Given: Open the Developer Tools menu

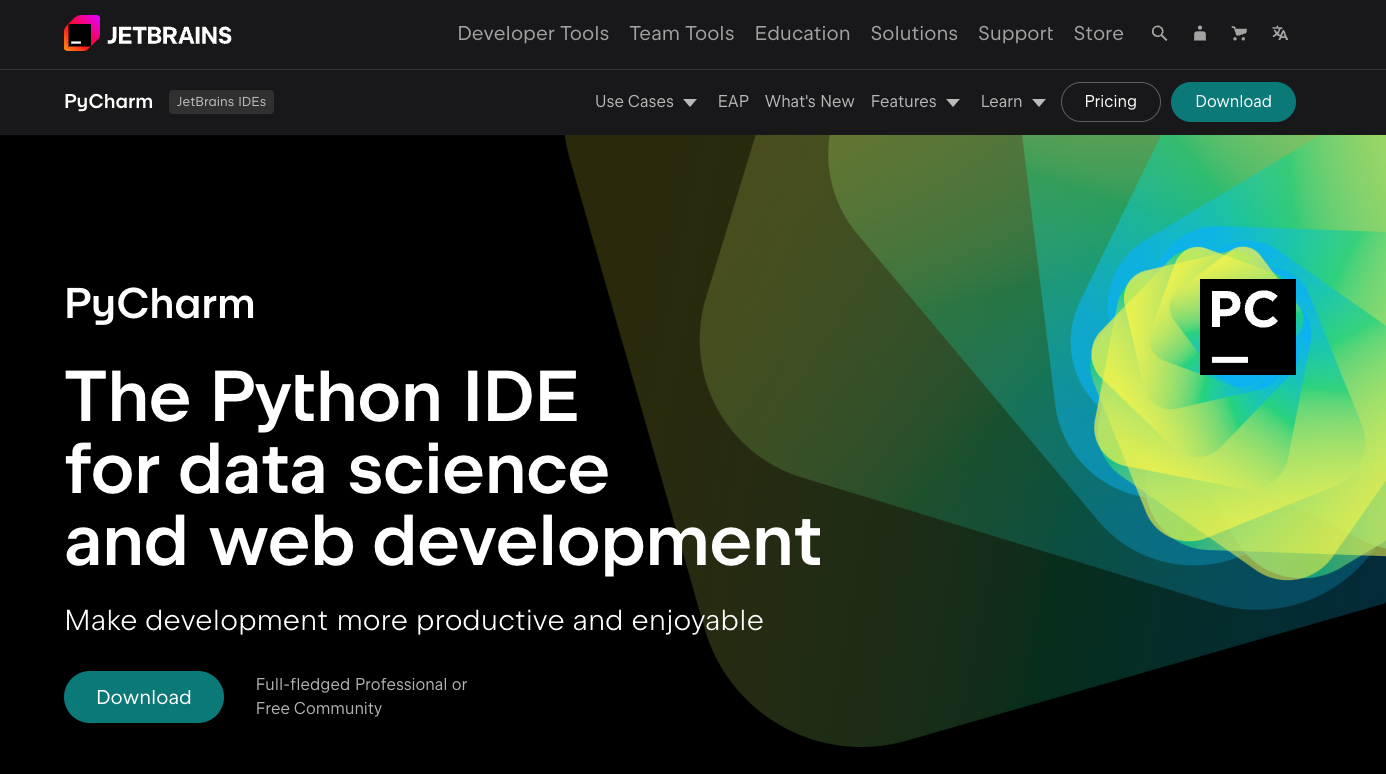Looking at the screenshot, I should (533, 33).
